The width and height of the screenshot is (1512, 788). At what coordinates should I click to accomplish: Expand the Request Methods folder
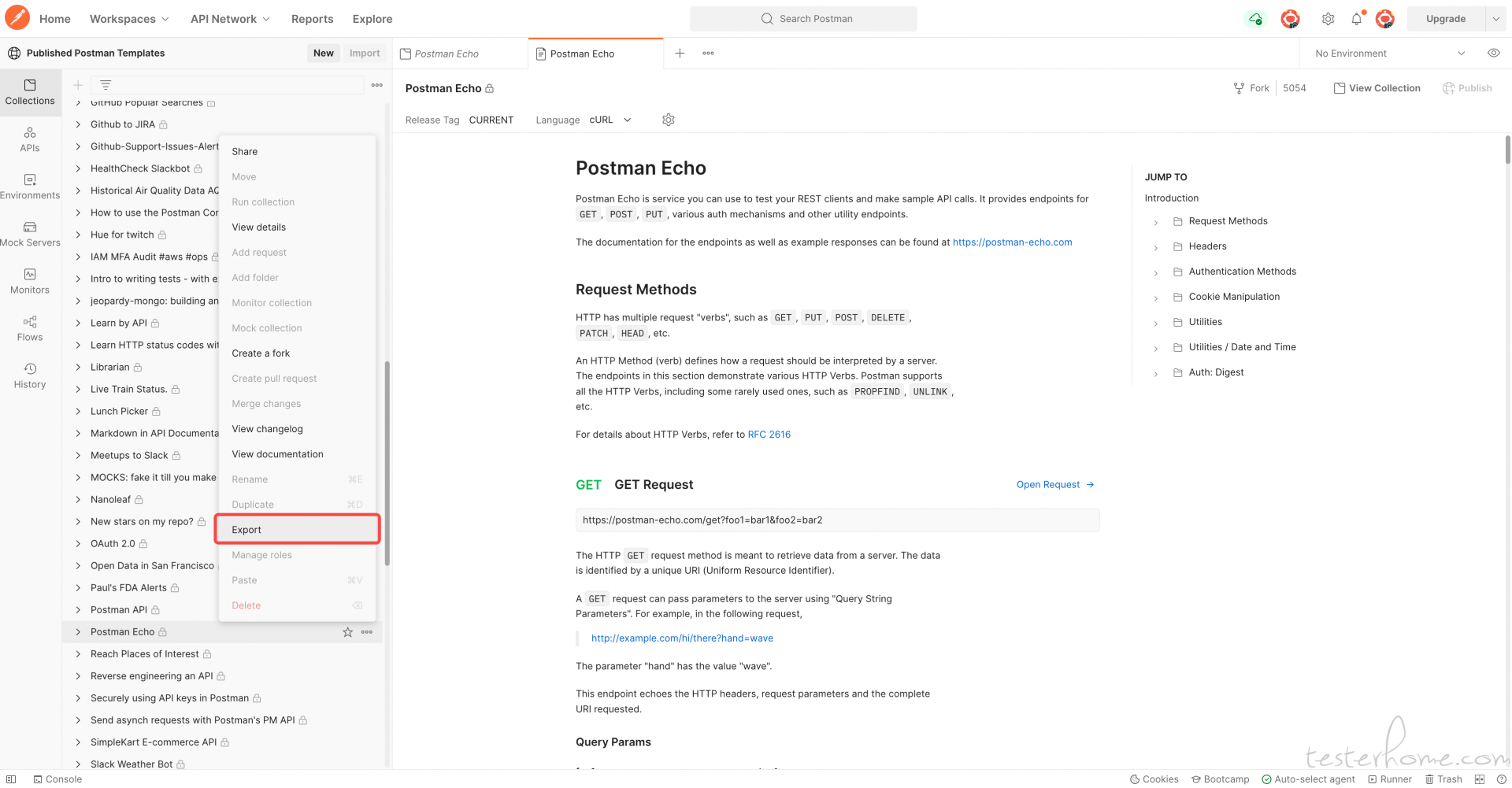pos(1155,223)
